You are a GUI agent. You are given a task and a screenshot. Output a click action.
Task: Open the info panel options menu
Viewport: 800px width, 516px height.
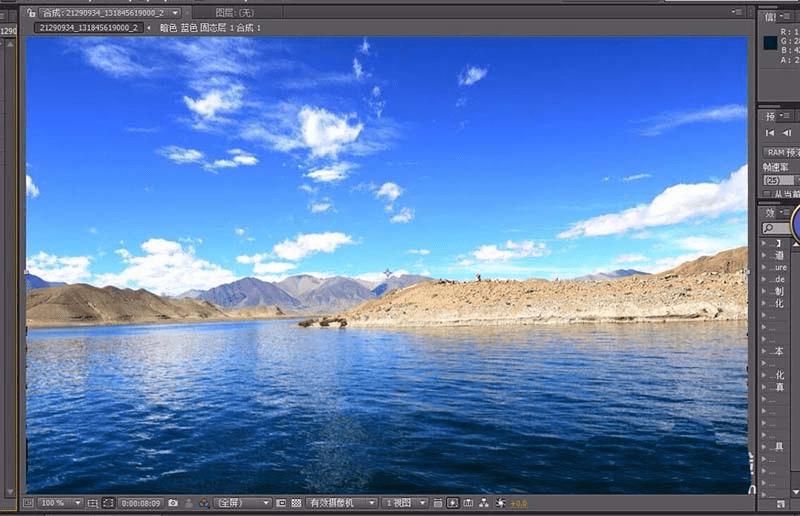click(787, 17)
